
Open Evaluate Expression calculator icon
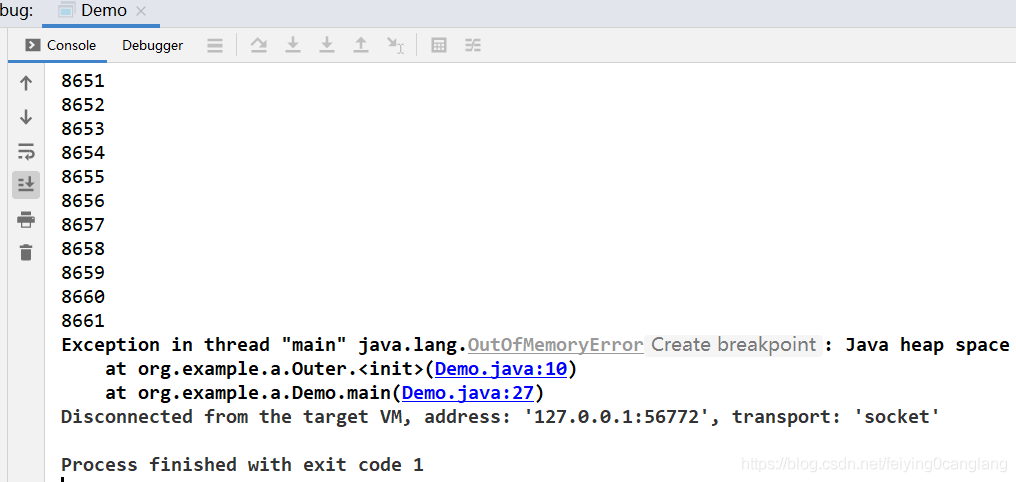439,45
